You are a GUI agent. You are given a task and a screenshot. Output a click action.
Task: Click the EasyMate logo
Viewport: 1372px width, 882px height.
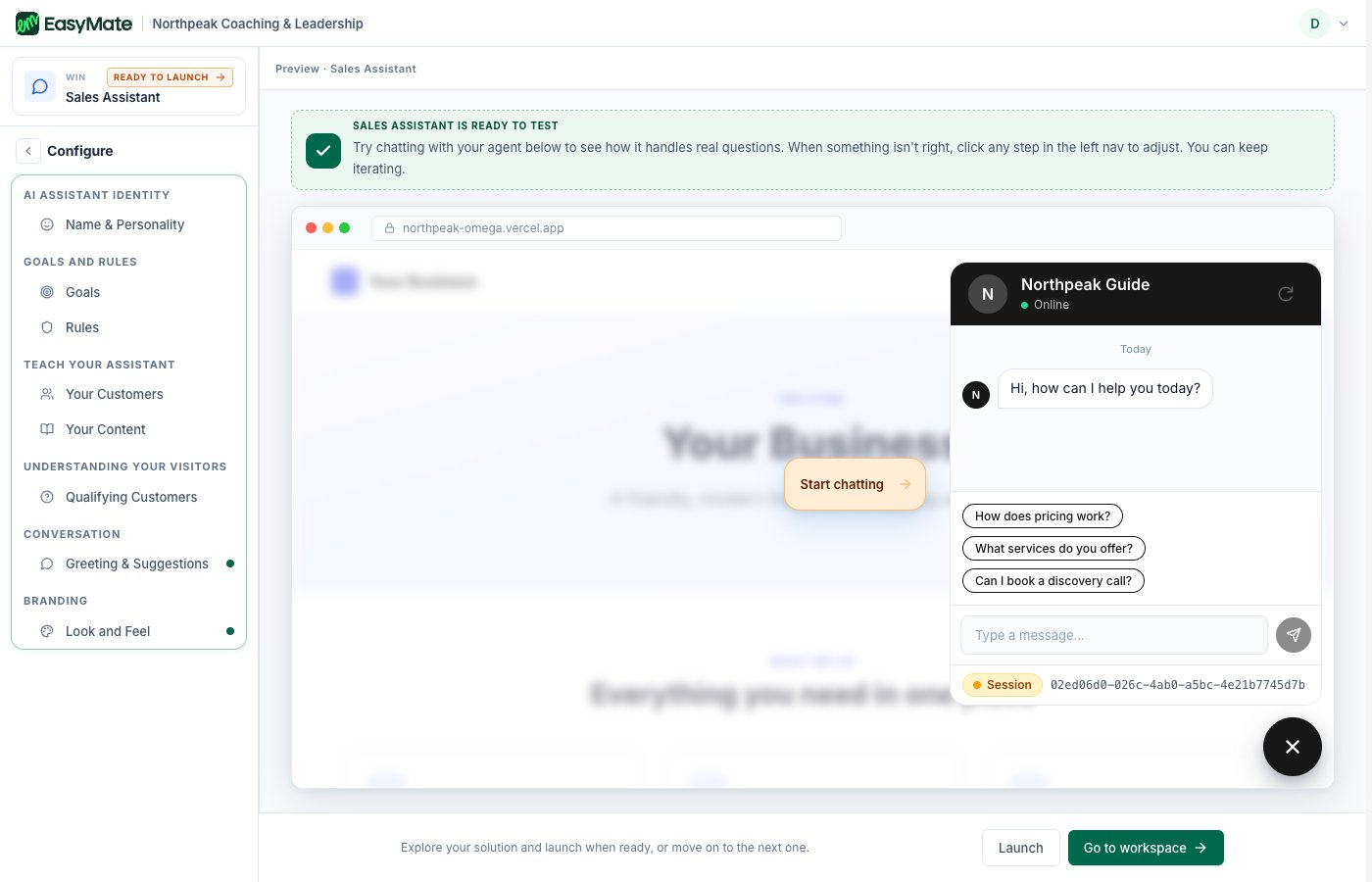[73, 24]
